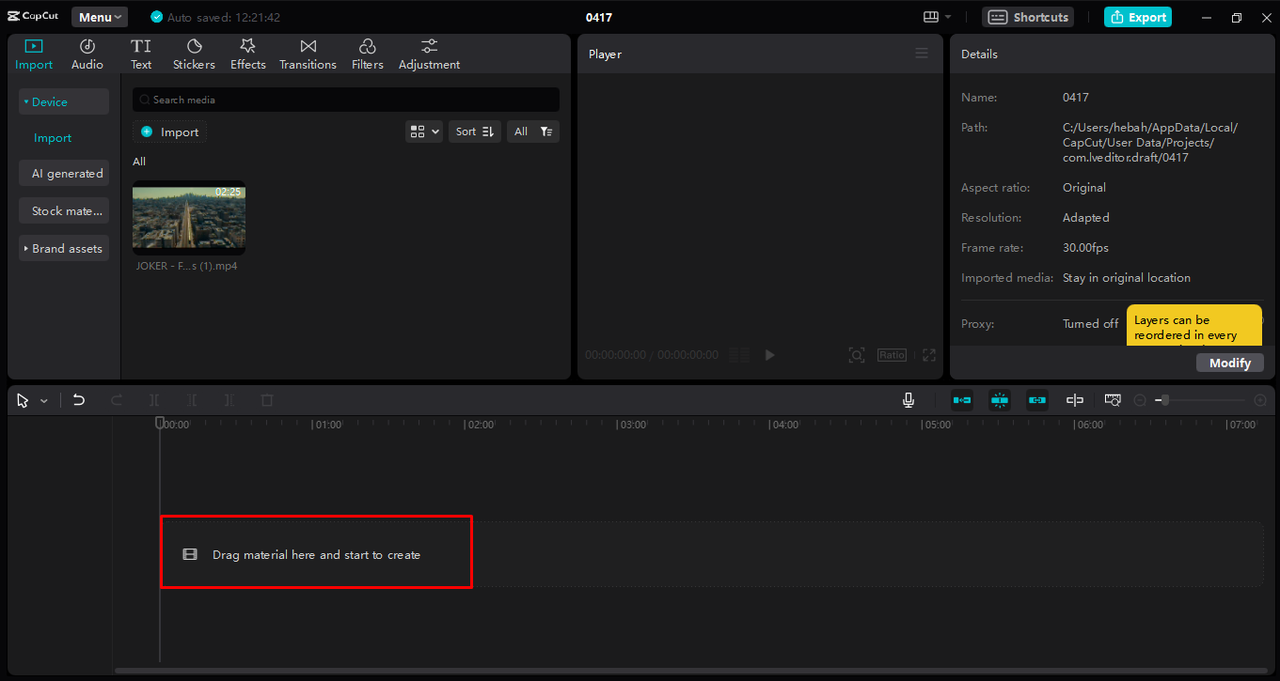Click the focus zoom preview icon

pos(856,355)
